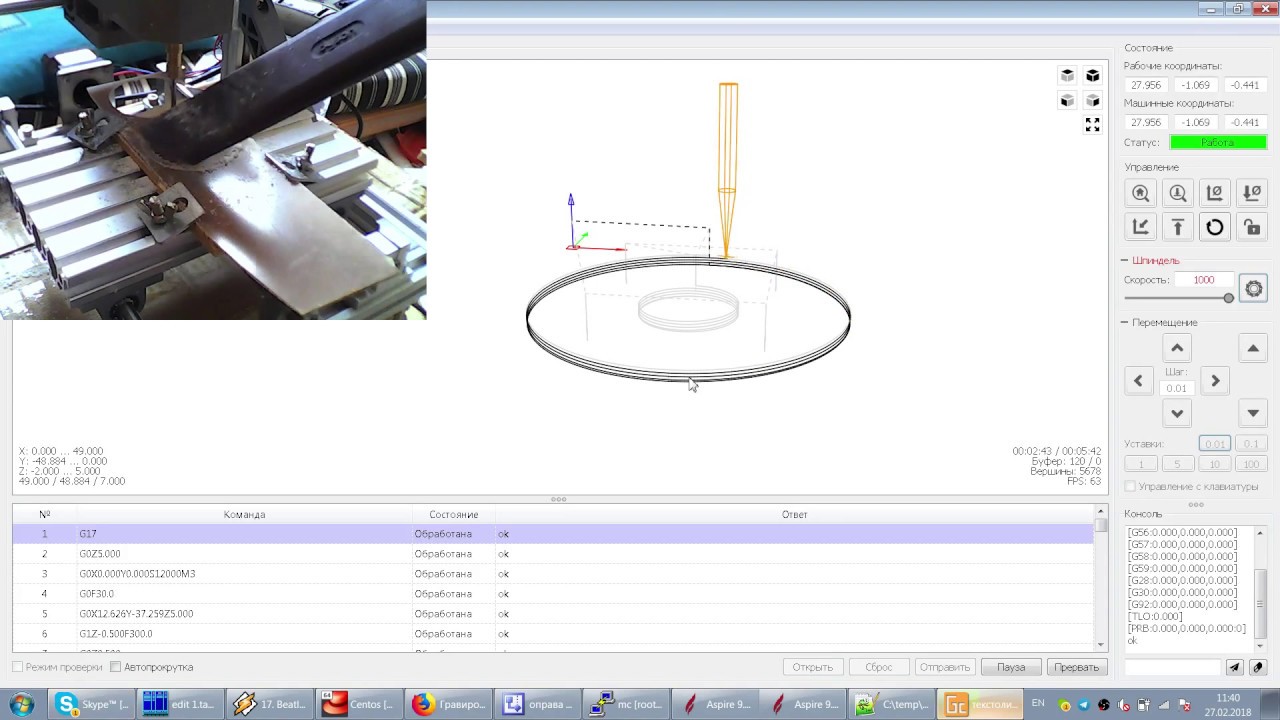Screen dimensions: 1280x720
Task: Select the 1 step preset
Action: [x=1141, y=465]
